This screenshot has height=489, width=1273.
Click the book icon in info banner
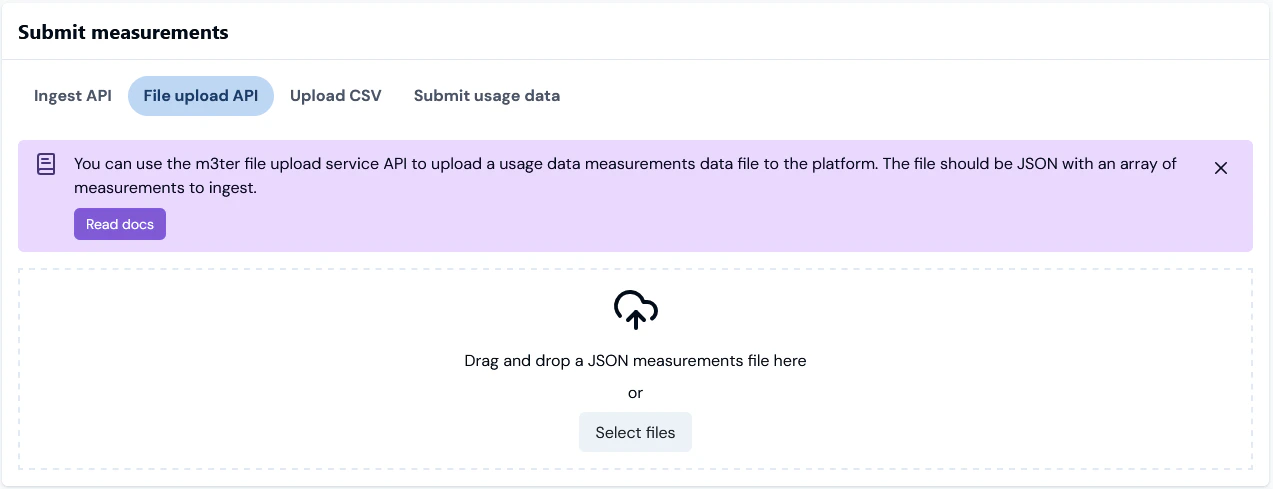click(x=46, y=164)
